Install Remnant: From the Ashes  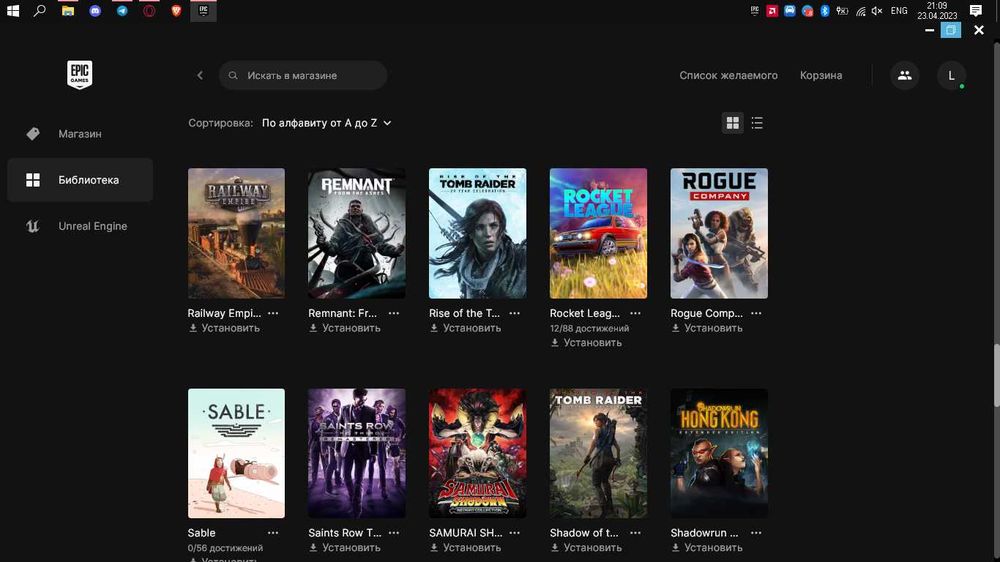click(x=344, y=328)
